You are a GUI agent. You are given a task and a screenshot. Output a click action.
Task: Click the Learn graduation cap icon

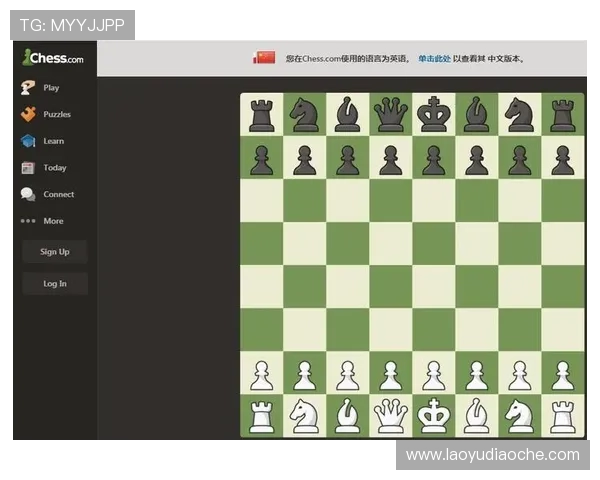[28, 141]
